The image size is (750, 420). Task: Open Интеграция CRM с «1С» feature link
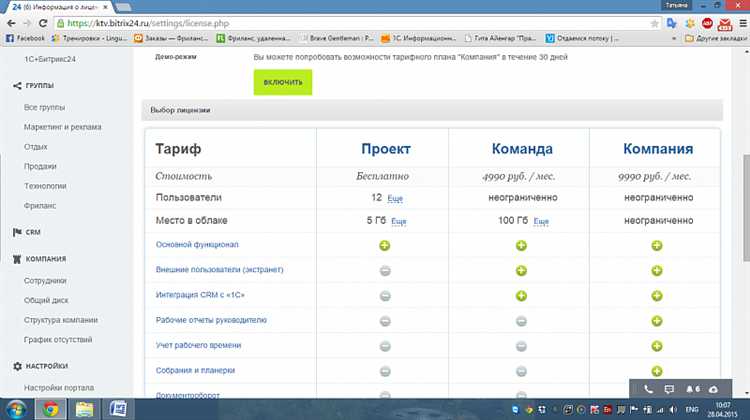point(200,295)
